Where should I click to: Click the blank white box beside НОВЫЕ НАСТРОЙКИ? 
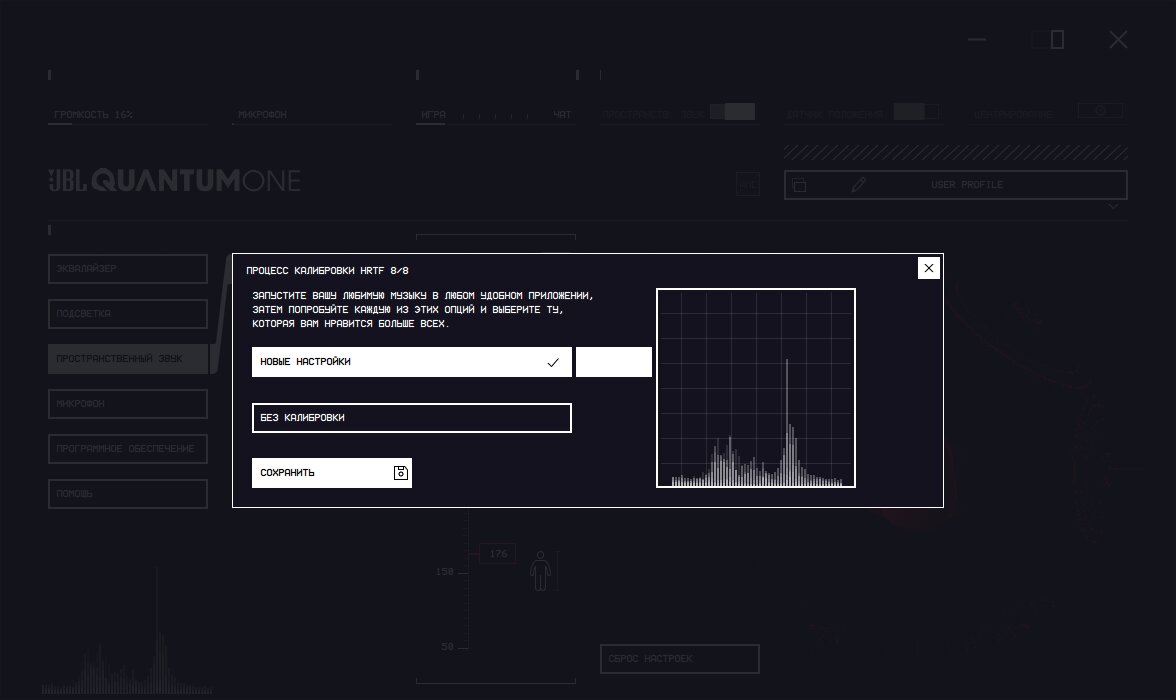pyautogui.click(x=614, y=362)
